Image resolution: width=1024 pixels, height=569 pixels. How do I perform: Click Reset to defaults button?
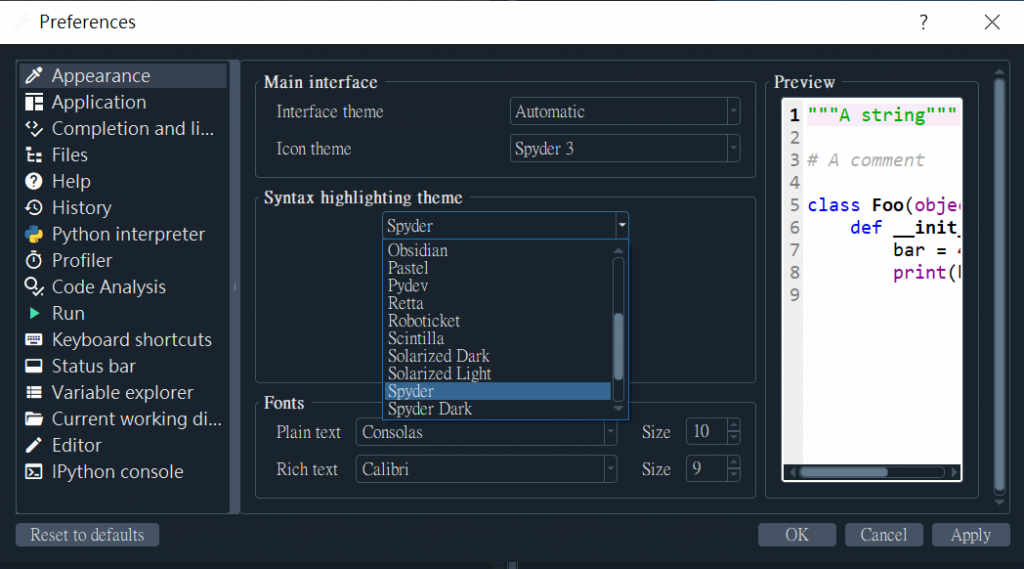88,535
